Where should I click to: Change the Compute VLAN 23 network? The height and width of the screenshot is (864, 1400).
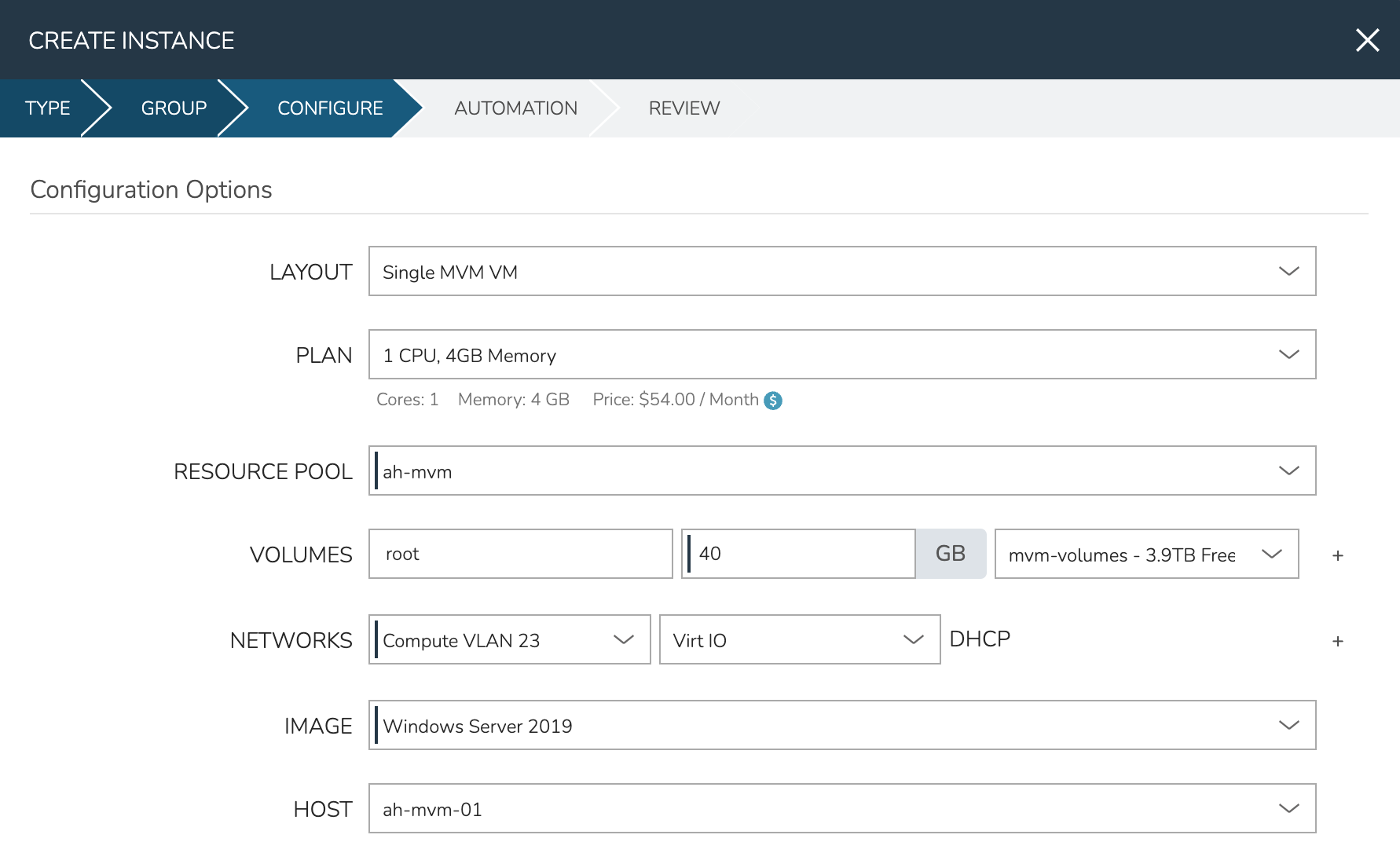(x=509, y=640)
